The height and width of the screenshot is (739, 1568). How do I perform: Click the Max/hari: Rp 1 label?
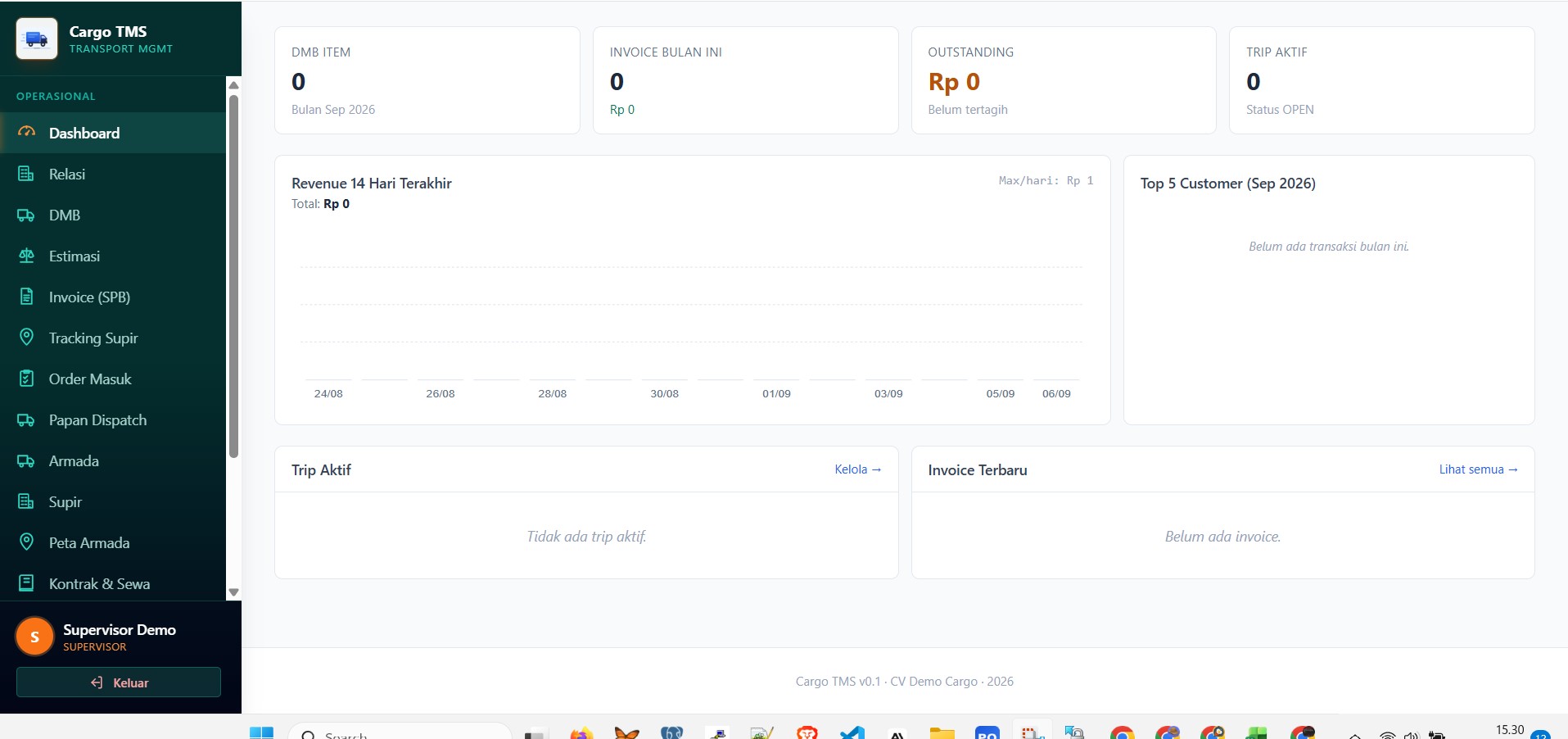tap(1046, 180)
